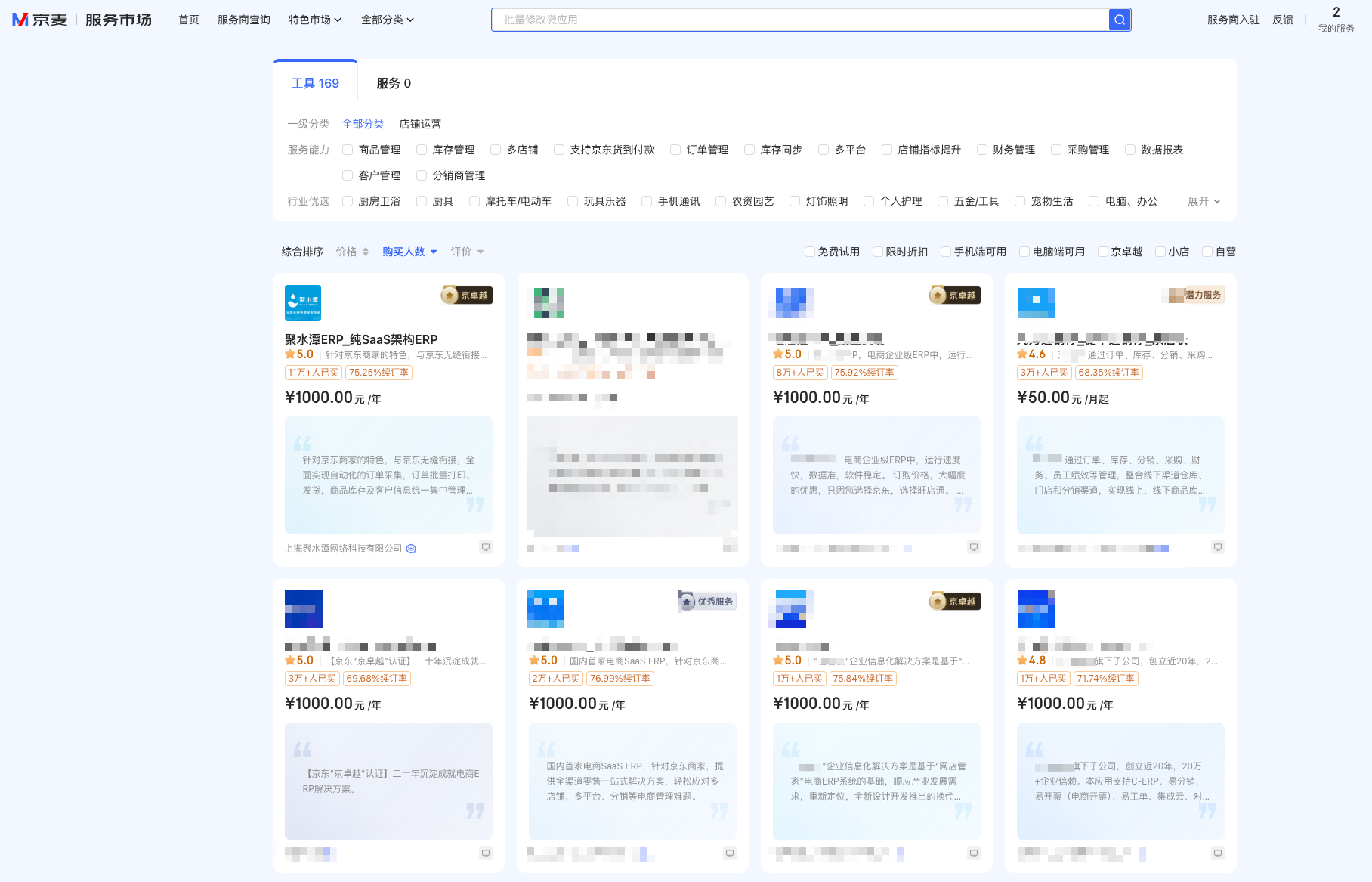
Task: Click the blue search magnifier button
Action: [x=1119, y=20]
